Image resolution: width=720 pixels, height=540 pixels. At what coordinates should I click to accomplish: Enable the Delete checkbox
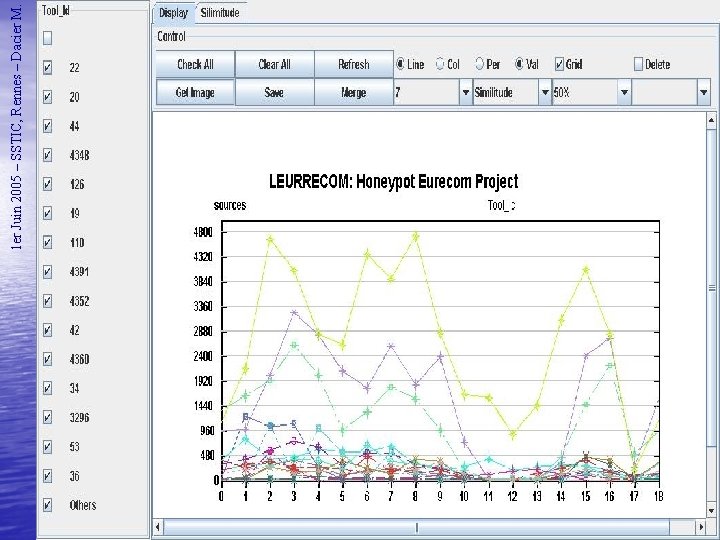click(638, 64)
